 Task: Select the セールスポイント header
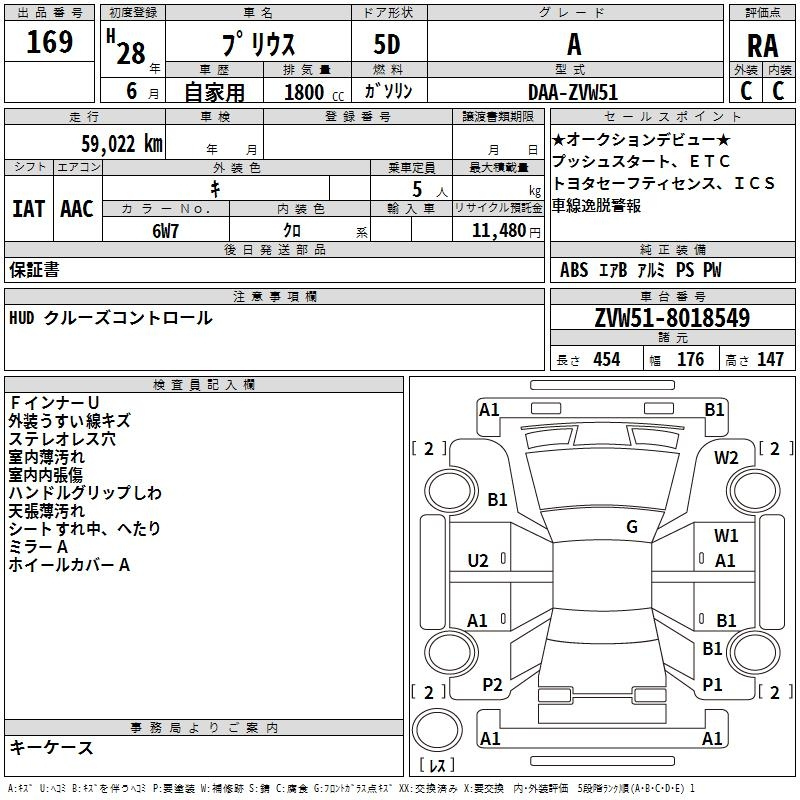point(672,116)
